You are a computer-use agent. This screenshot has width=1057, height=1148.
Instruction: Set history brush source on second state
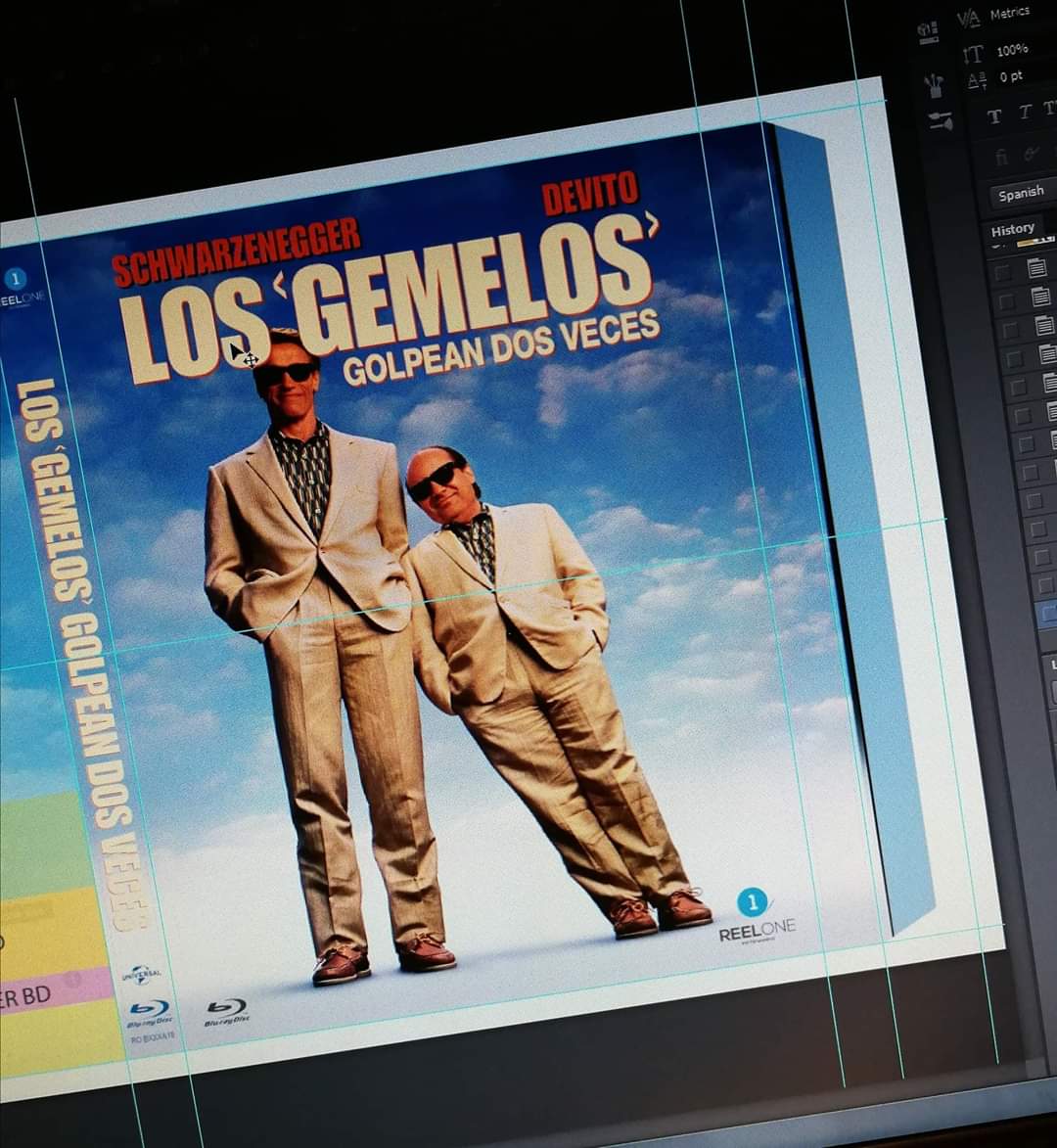(1006, 300)
